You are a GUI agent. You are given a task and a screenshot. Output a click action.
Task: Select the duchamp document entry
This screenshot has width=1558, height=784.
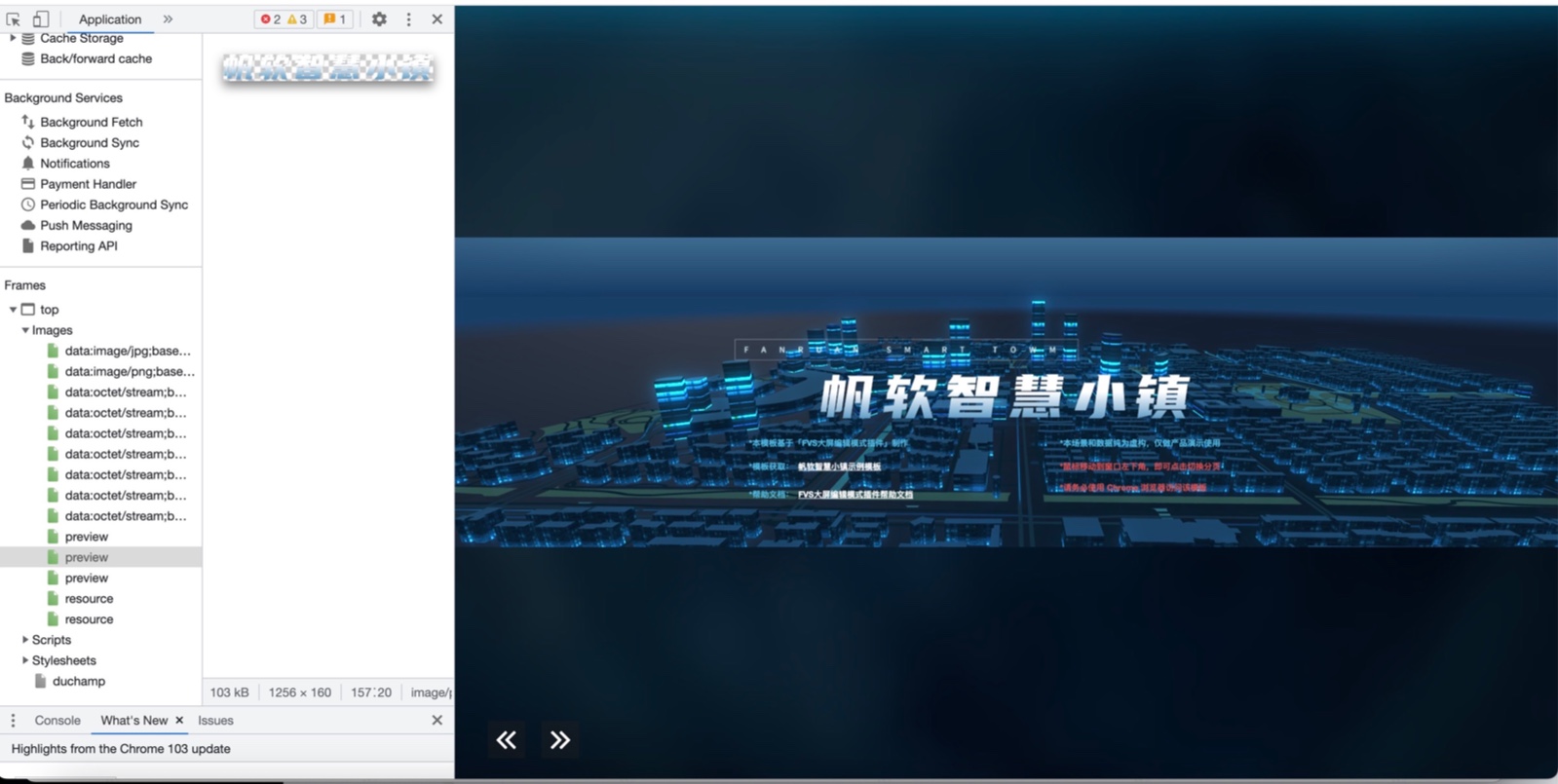click(78, 681)
